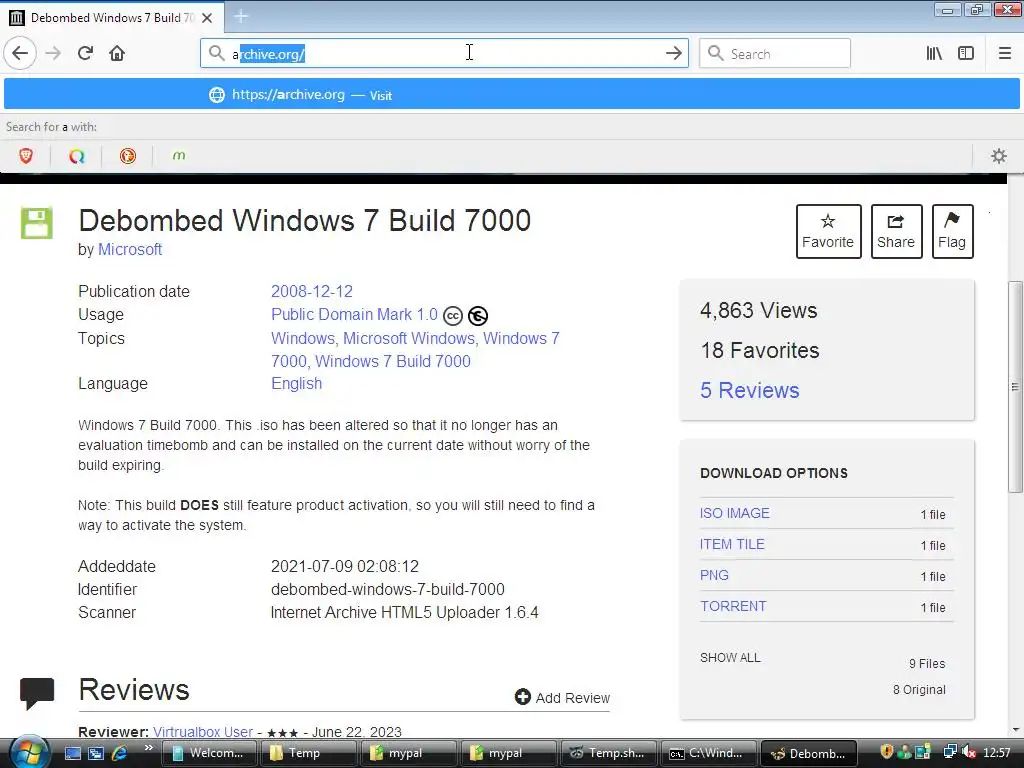Viewport: 1024px width, 768px height.
Task: Open the browser hamburger menu
Action: click(1004, 54)
